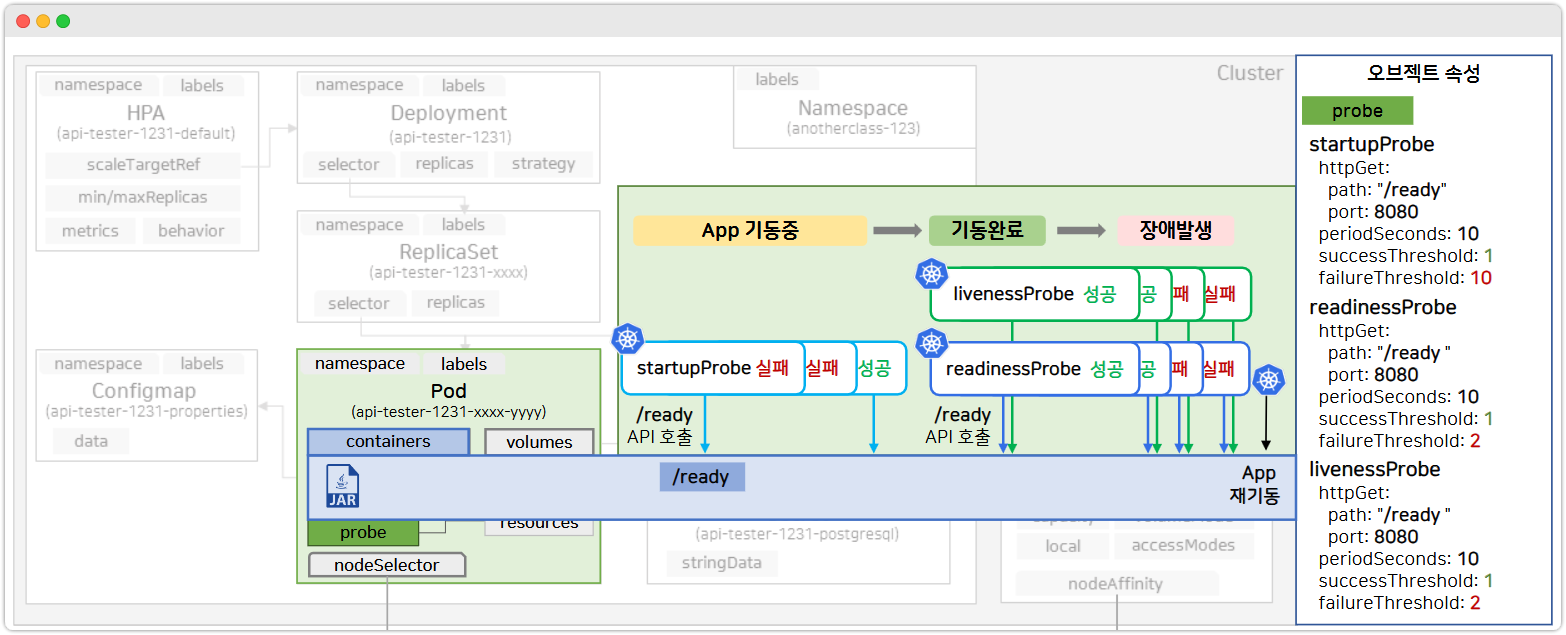Click the 장애발생 stage label

pos(1175,231)
